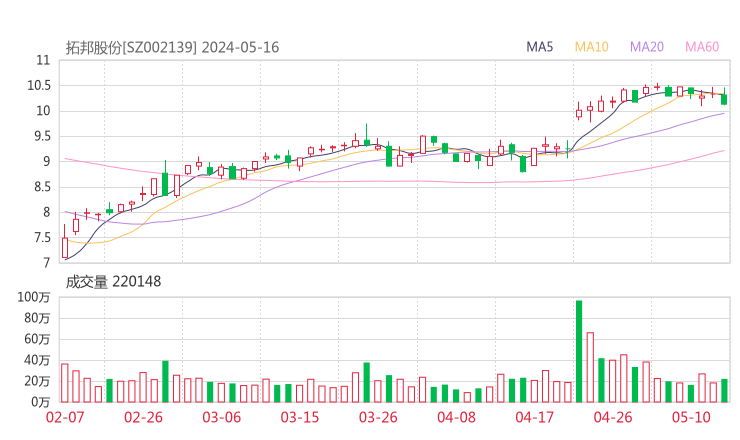The image size is (740, 440).
Task: Click the chart title 拓邦股份[SZ002139] 2024-05-16
Action: 172,47
